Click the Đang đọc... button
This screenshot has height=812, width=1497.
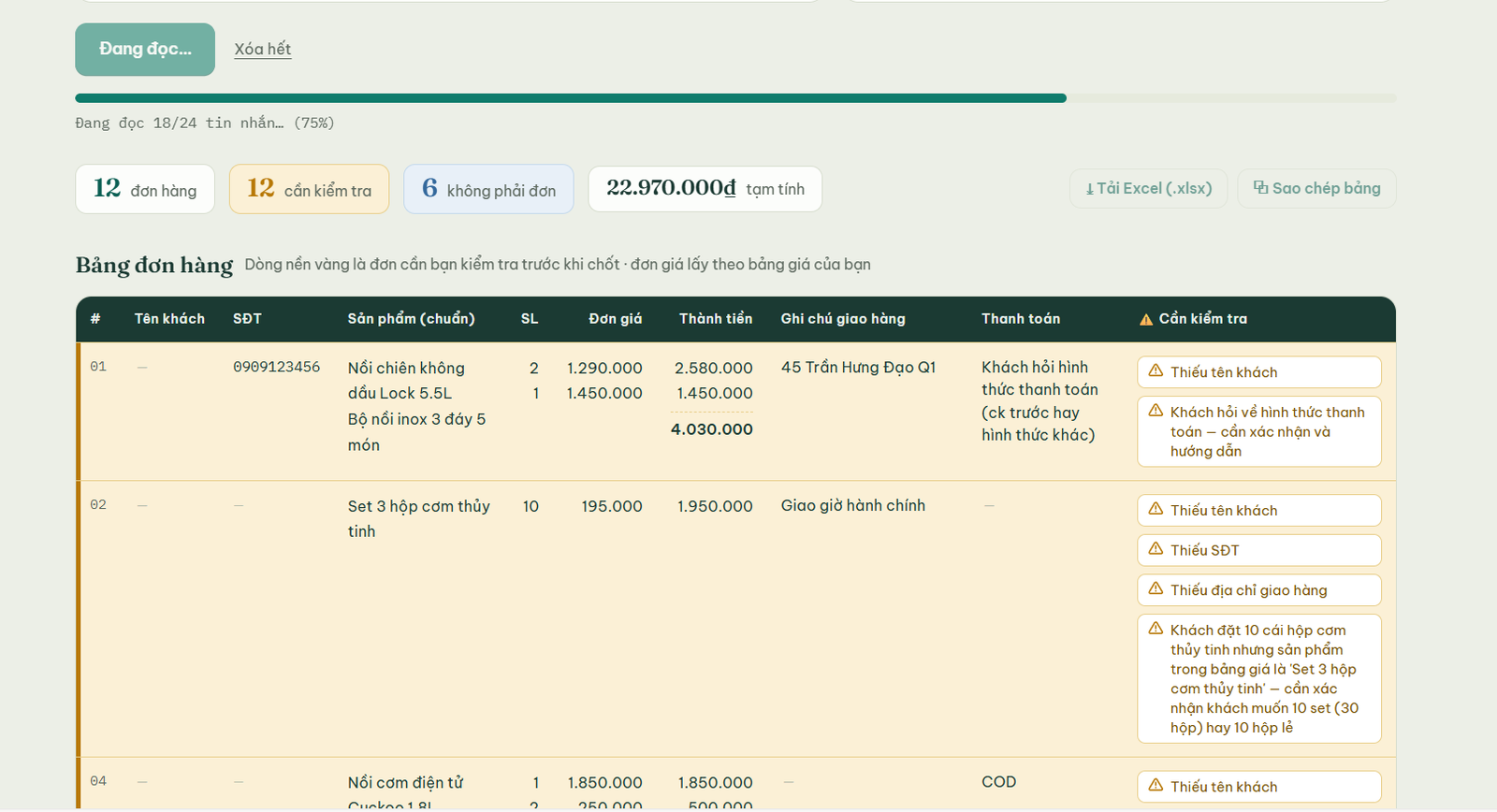(145, 50)
